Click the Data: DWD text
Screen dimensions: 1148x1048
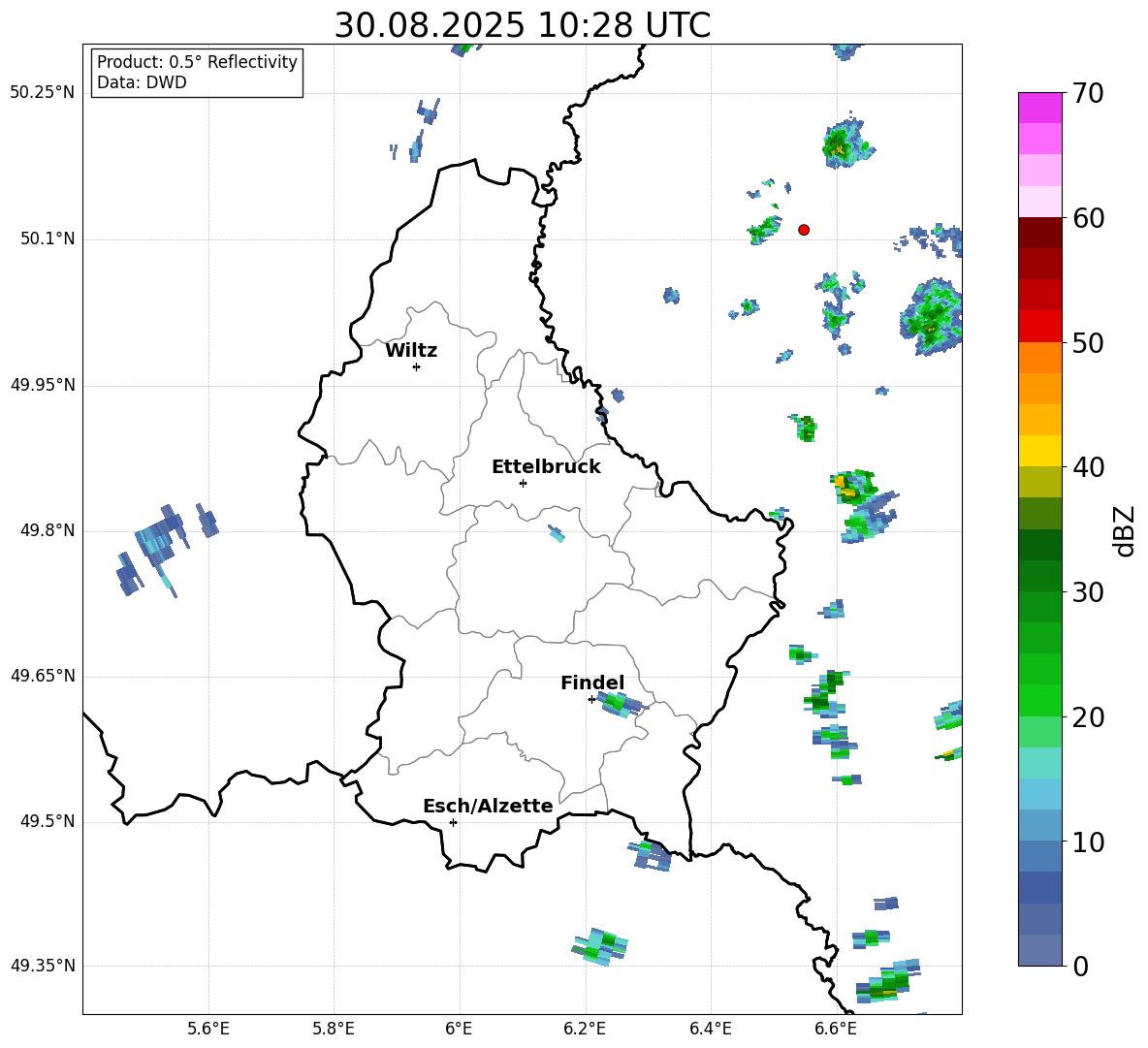pos(142,82)
